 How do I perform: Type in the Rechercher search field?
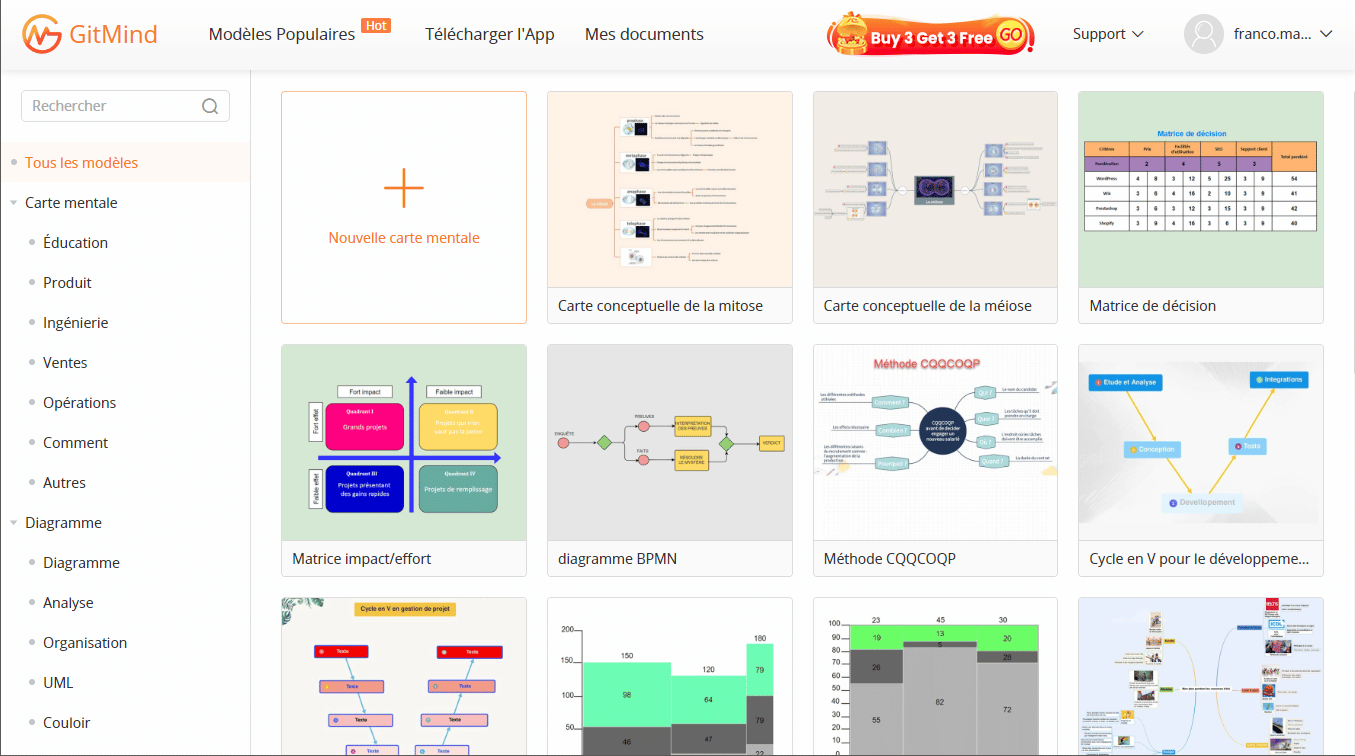click(110, 106)
